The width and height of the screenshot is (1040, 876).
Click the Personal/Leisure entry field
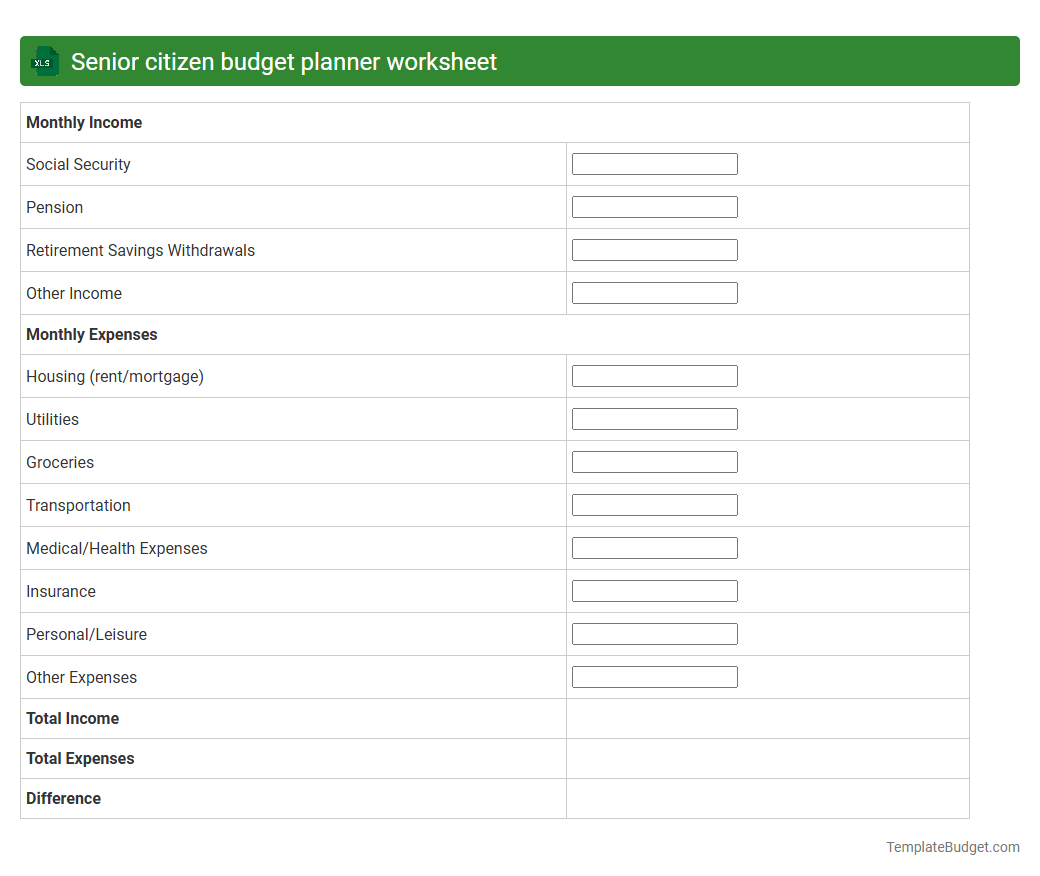[654, 633]
